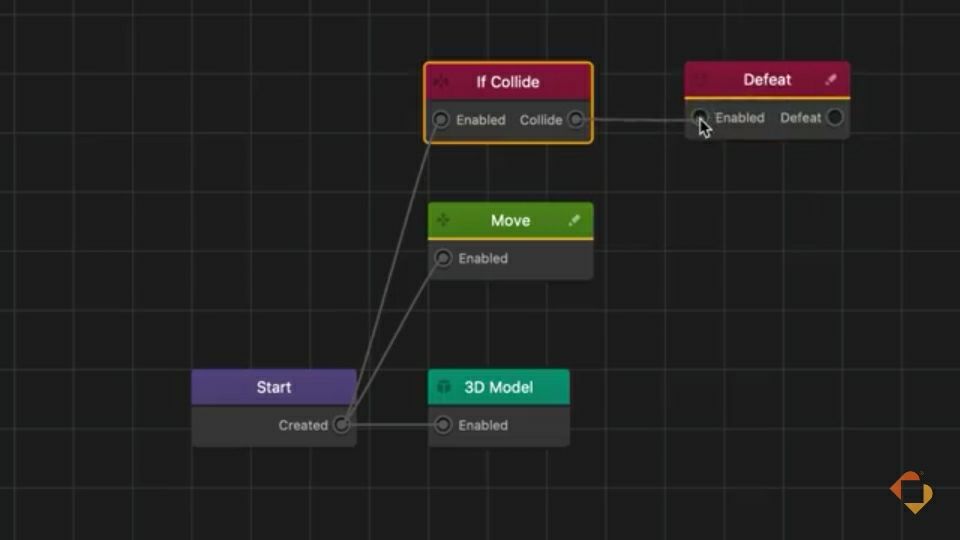Viewport: 960px width, 540px height.
Task: Click the move arrows icon on Move node
Action: point(443,220)
